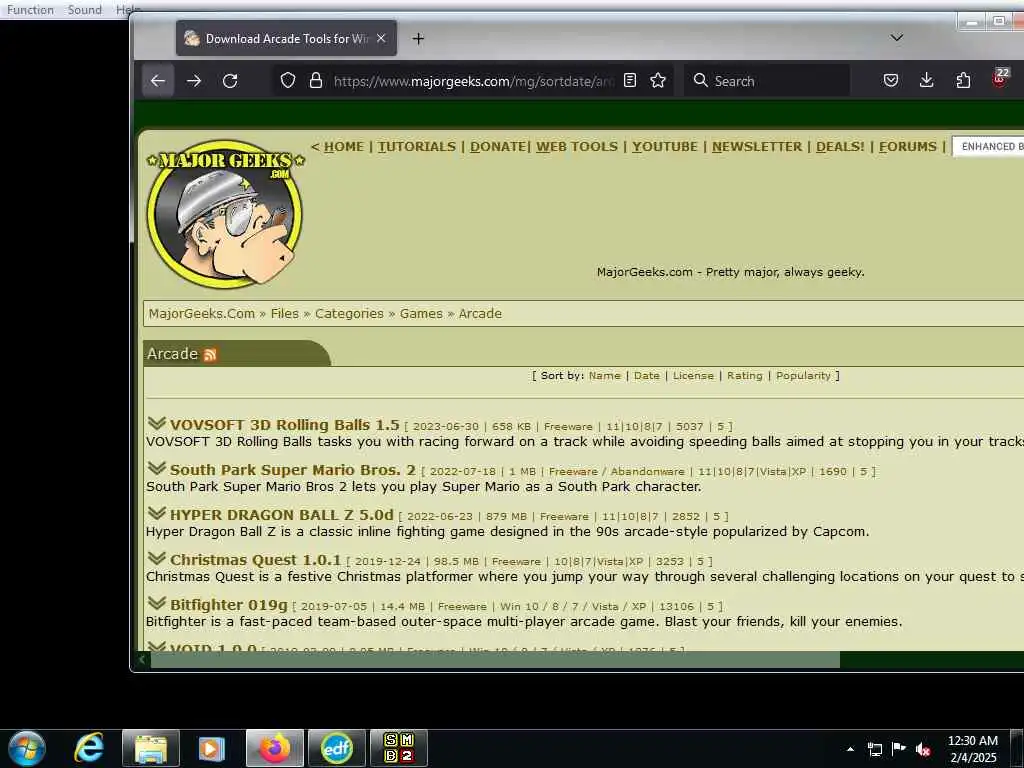This screenshot has height=768, width=1024.
Task: Click the horizontal scrollbar of the page
Action: [495, 660]
